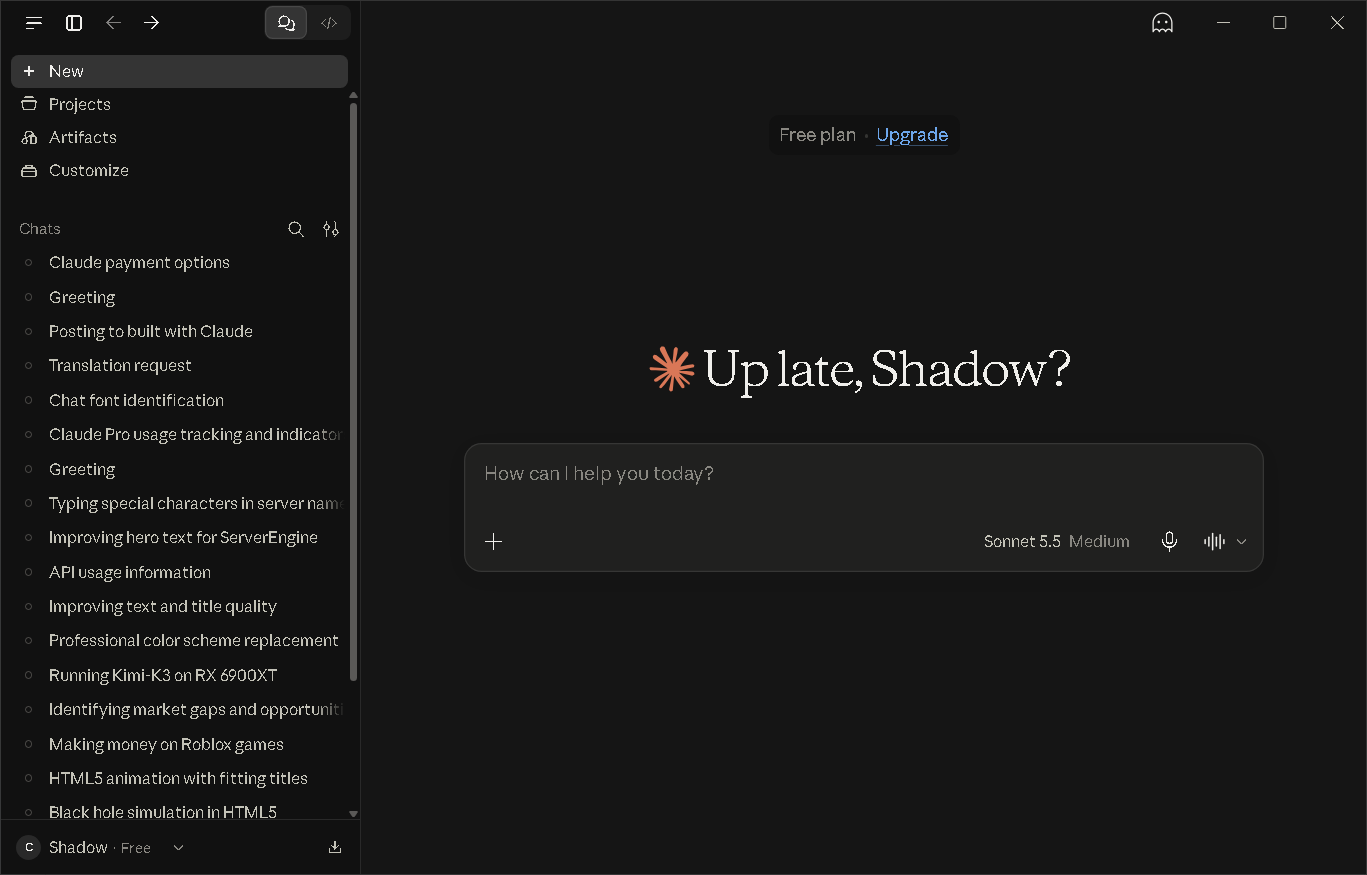The image size is (1367, 875).
Task: Go back with the left arrow
Action: pos(113,23)
